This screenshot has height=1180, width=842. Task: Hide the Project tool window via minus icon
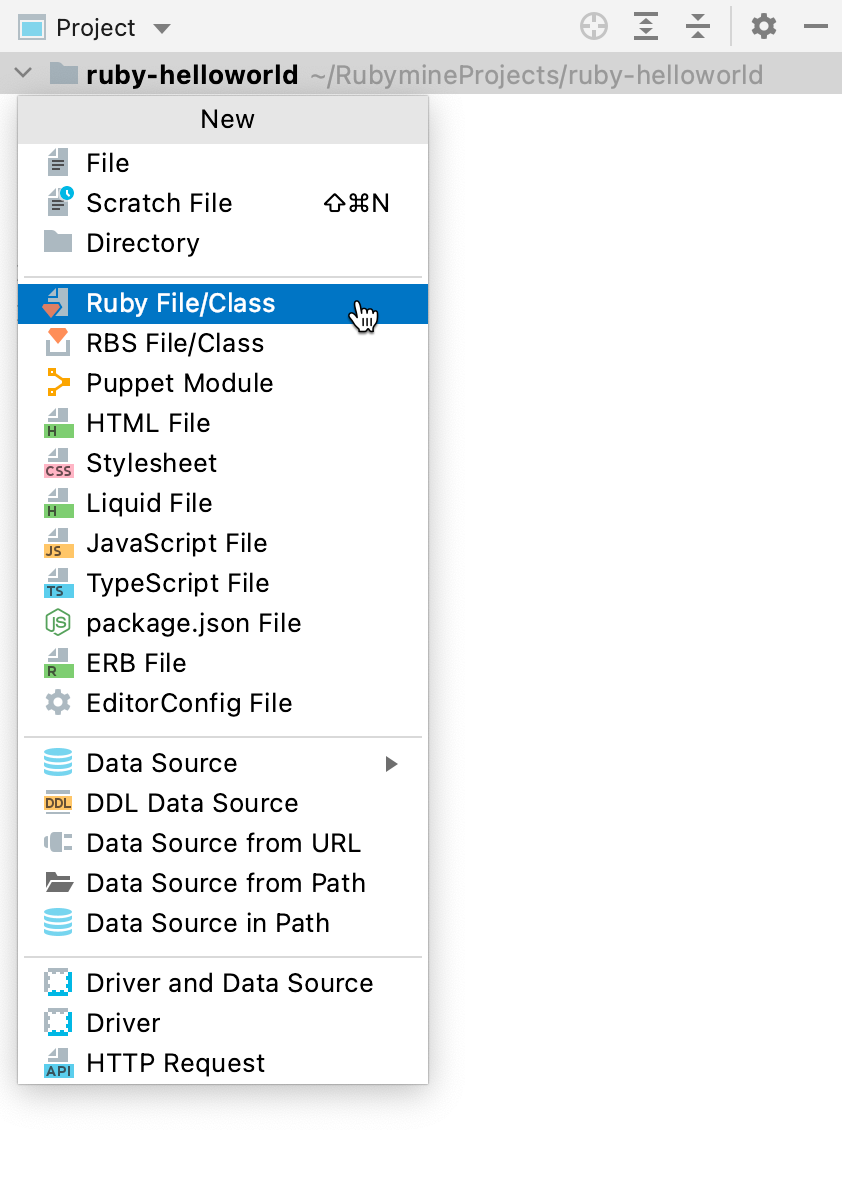point(816,27)
